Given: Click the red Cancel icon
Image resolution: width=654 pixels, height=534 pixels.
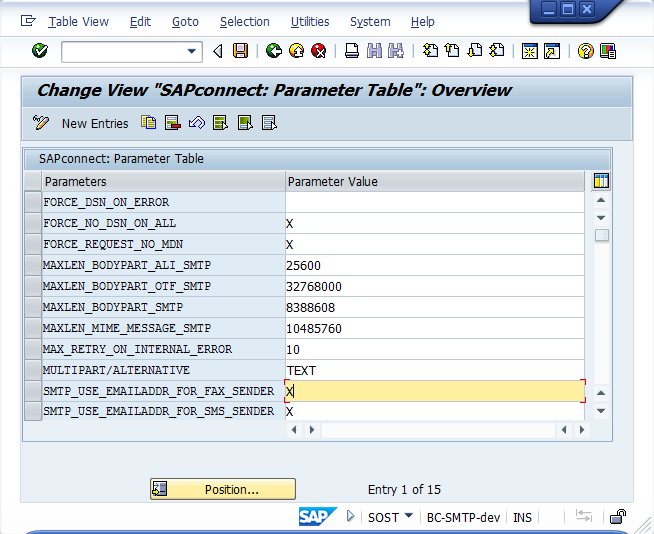Looking at the screenshot, I should (318, 51).
